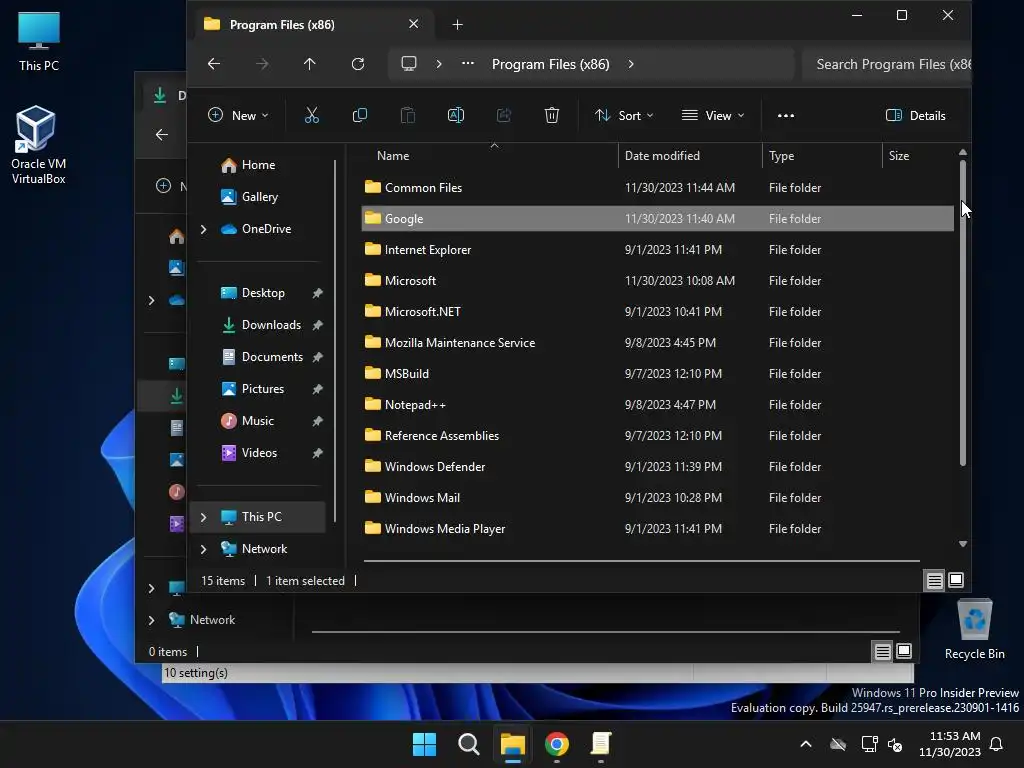Toggle the Details pane button
Screen dimensions: 1024x768
916,116
